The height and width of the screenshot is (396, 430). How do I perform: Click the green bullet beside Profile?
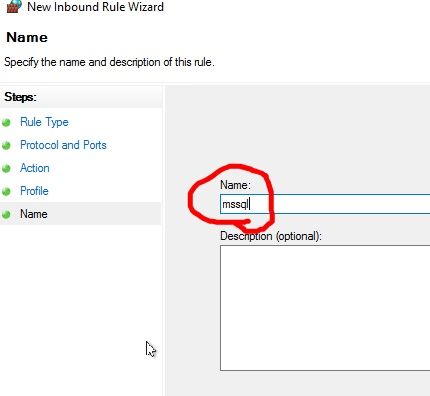(6, 192)
